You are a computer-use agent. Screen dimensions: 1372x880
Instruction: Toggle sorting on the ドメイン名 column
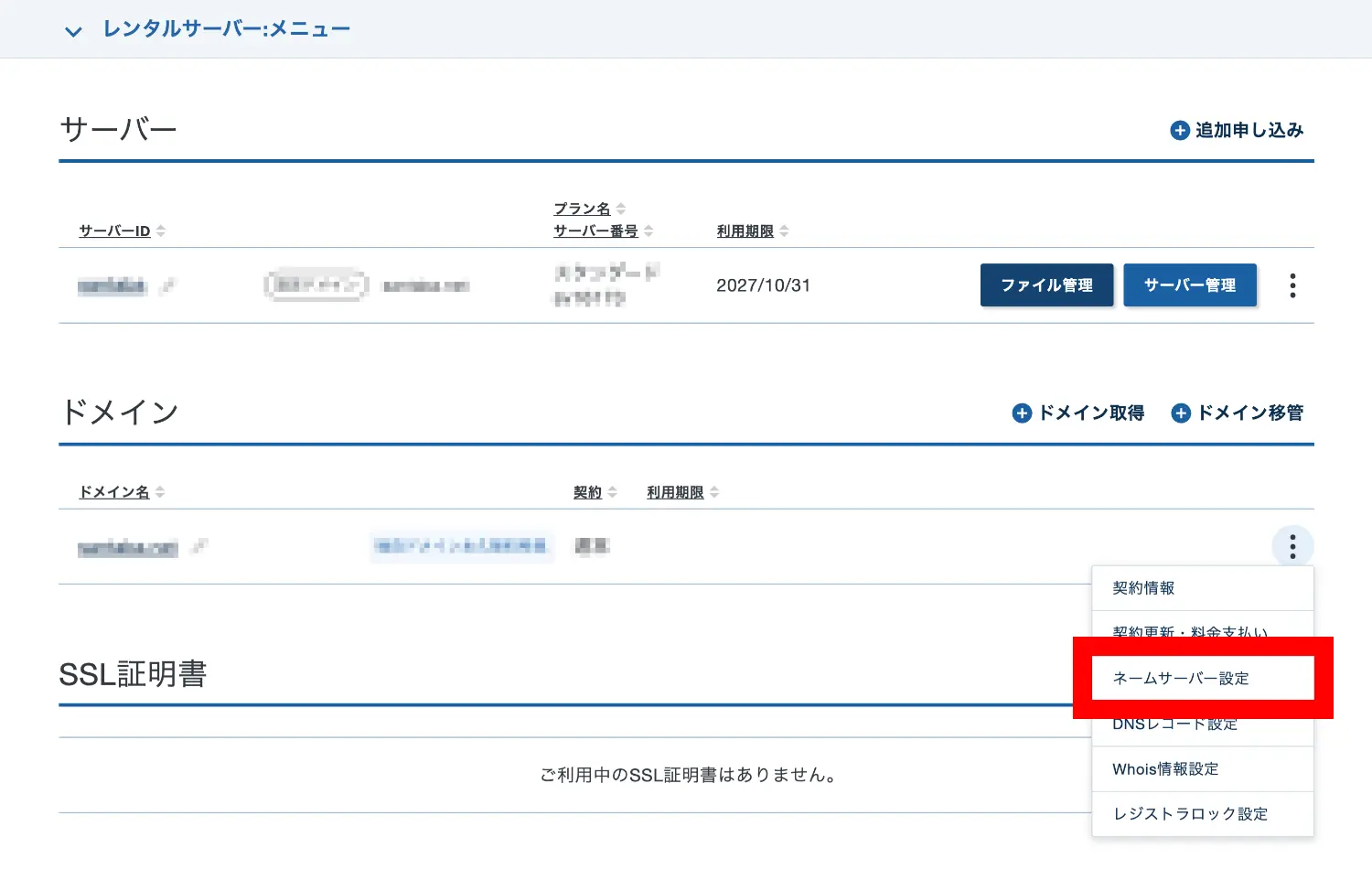coord(160,491)
